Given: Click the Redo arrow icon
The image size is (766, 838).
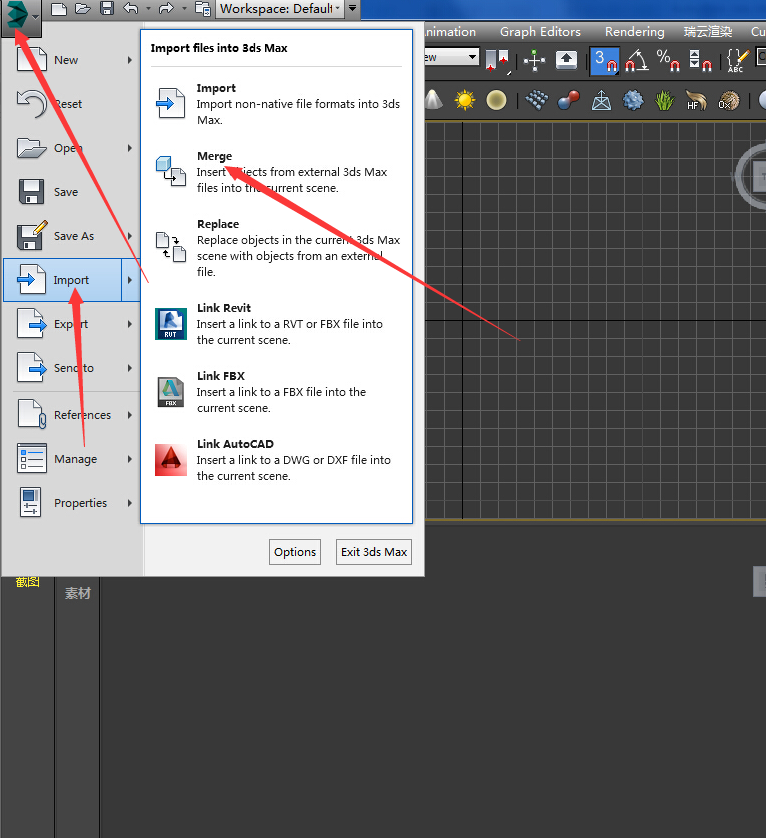Looking at the screenshot, I should click(166, 9).
